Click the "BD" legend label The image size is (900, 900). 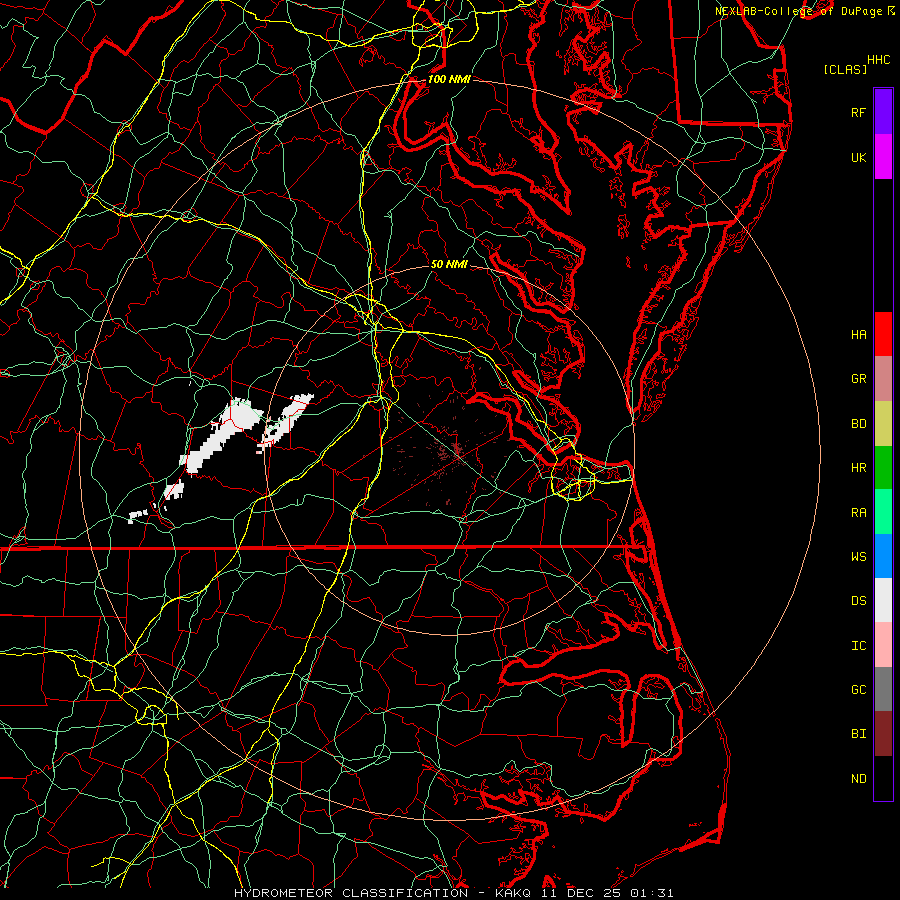[858, 424]
